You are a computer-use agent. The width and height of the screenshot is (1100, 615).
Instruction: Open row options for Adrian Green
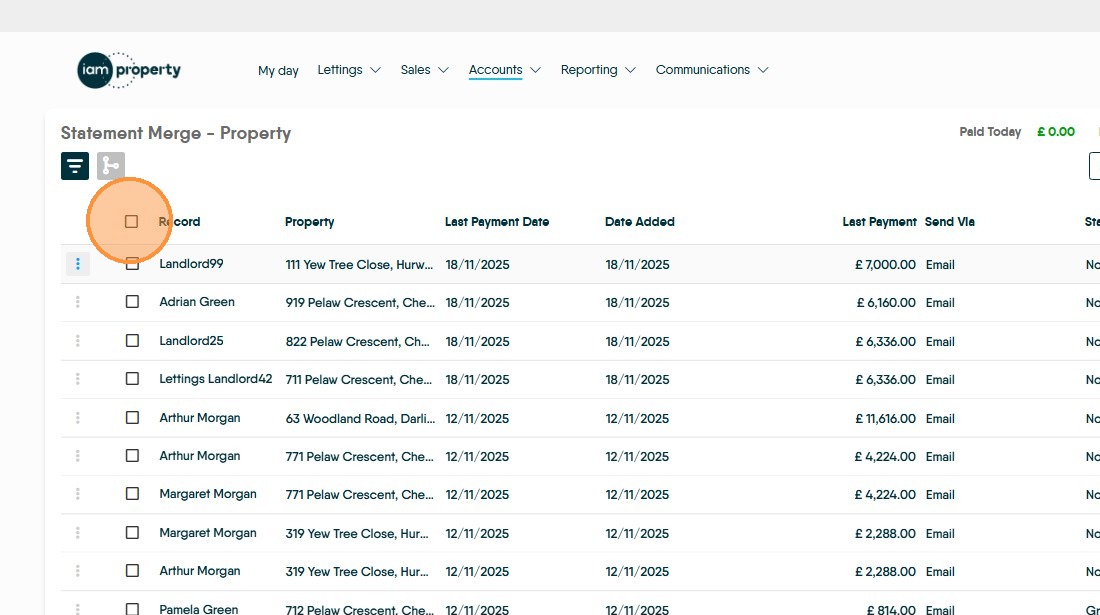coord(78,302)
